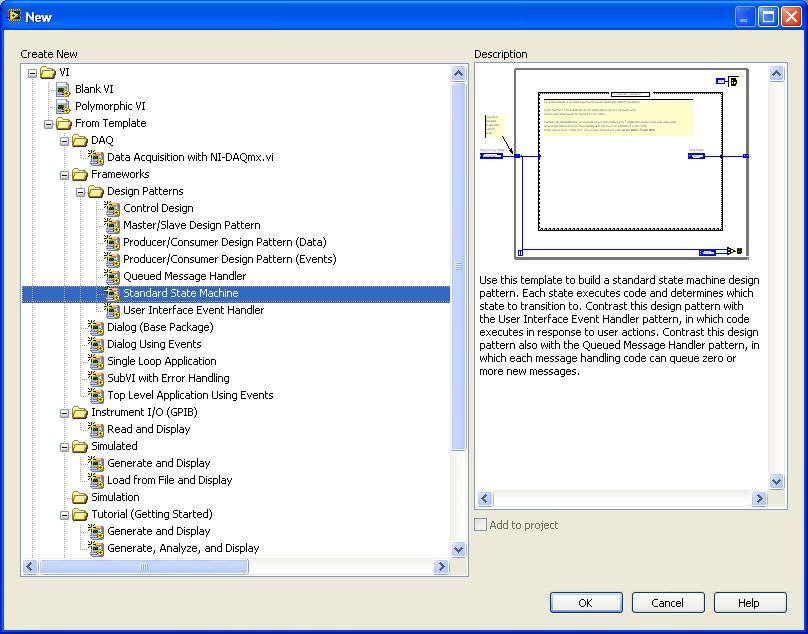
Task: Click the Cancel button
Action: tap(668, 603)
